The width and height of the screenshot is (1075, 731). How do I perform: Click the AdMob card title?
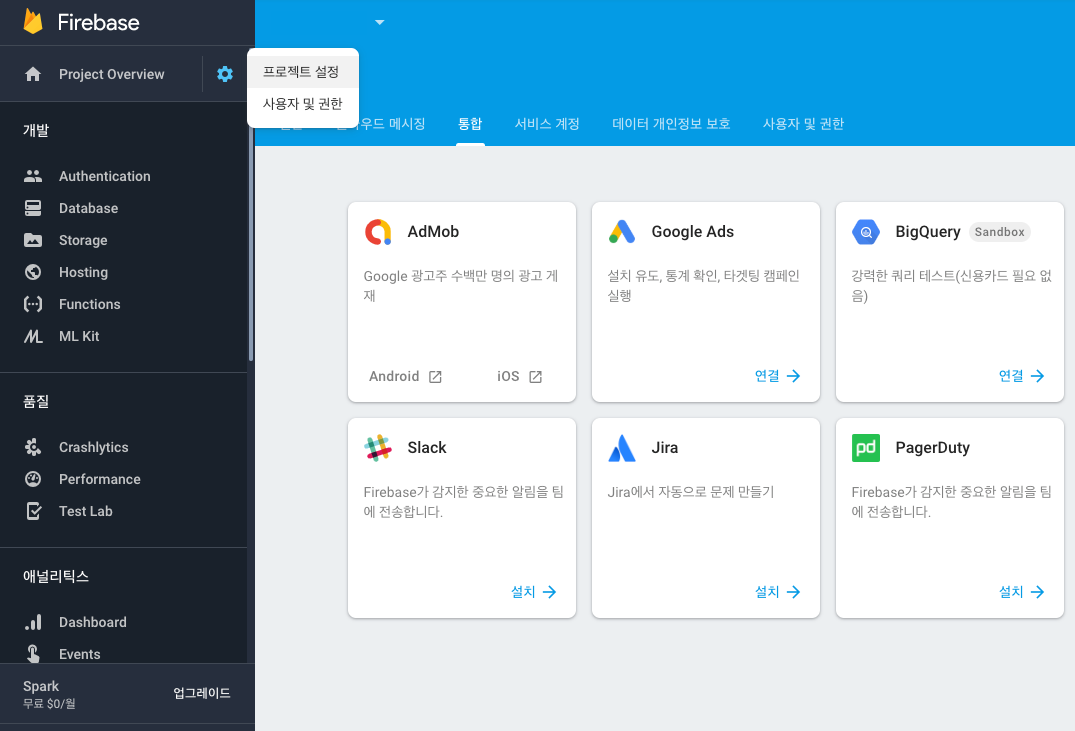pyautogui.click(x=433, y=232)
